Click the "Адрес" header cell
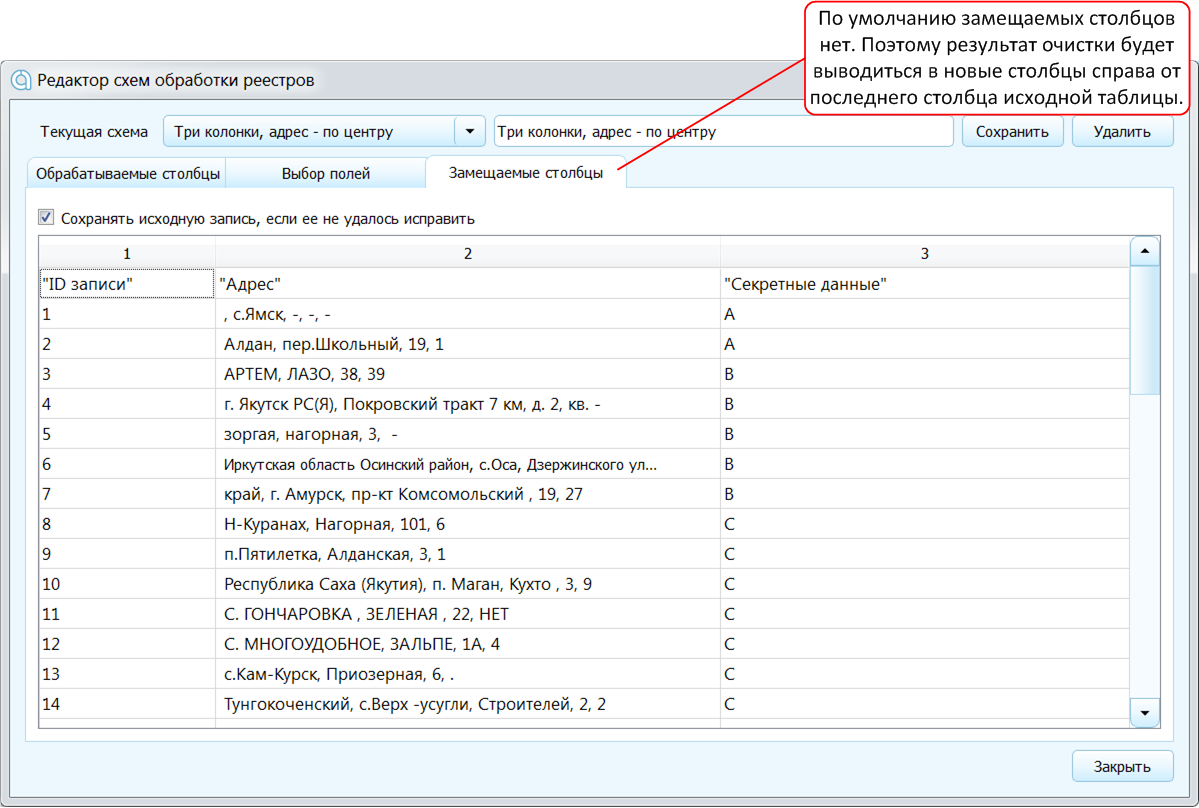 point(468,284)
